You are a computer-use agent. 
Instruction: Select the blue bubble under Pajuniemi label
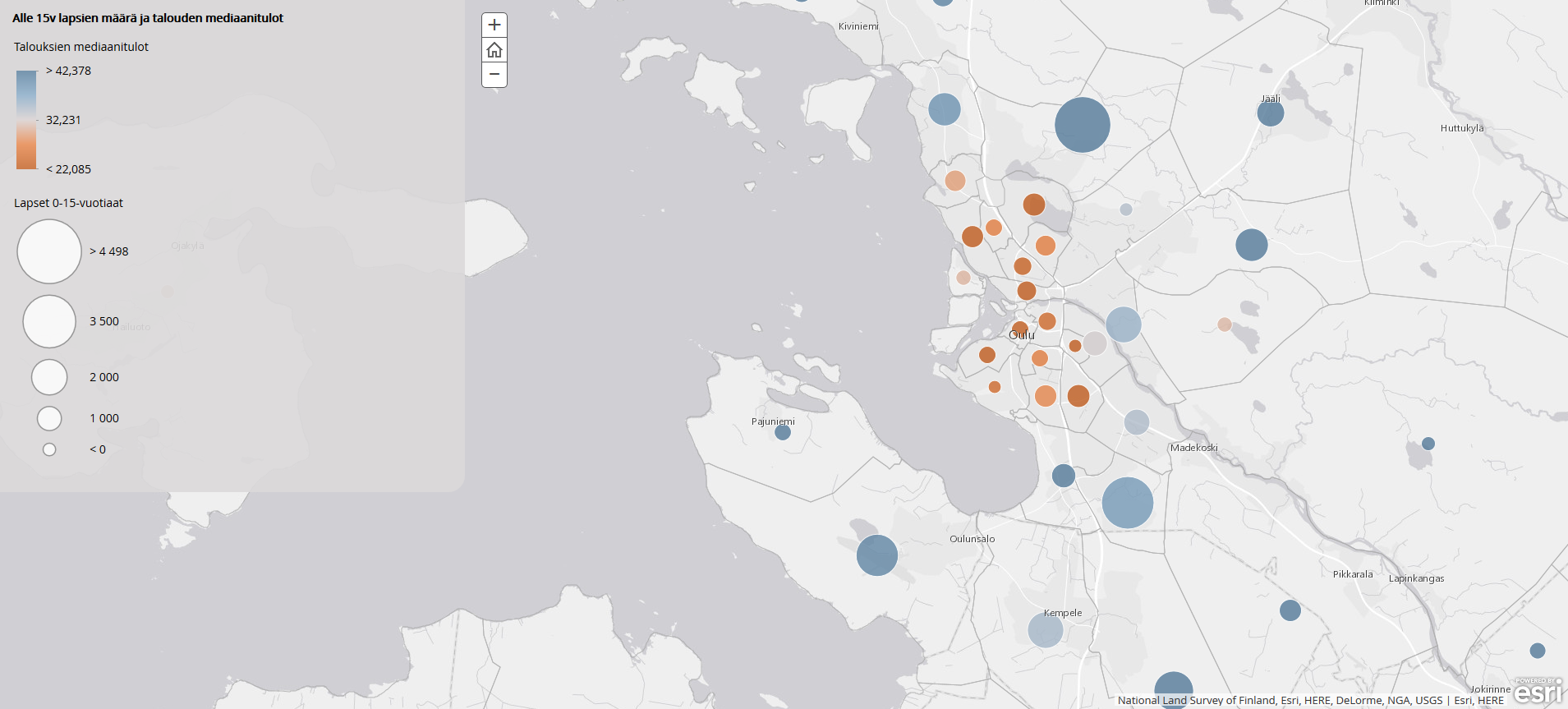[783, 432]
